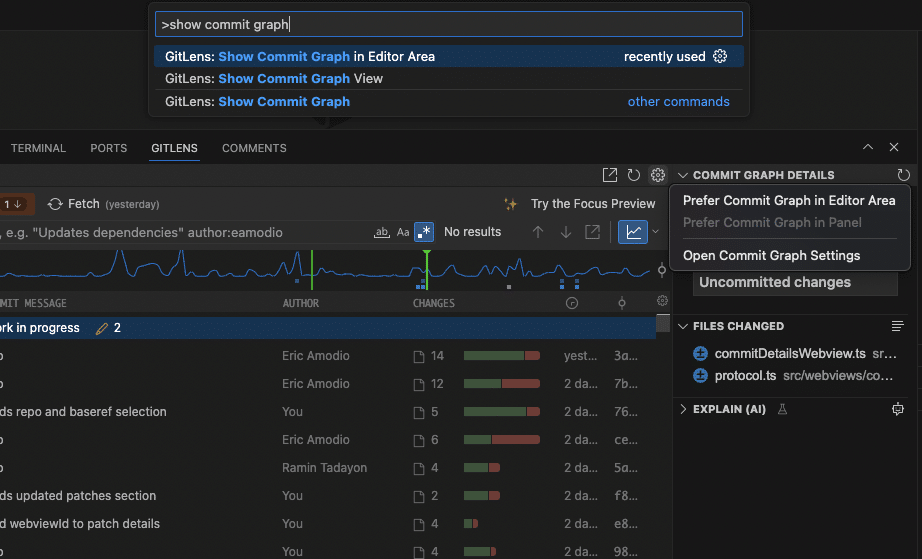Toggle files changed list layout icon
This screenshot has width=922, height=559.
[897, 326]
